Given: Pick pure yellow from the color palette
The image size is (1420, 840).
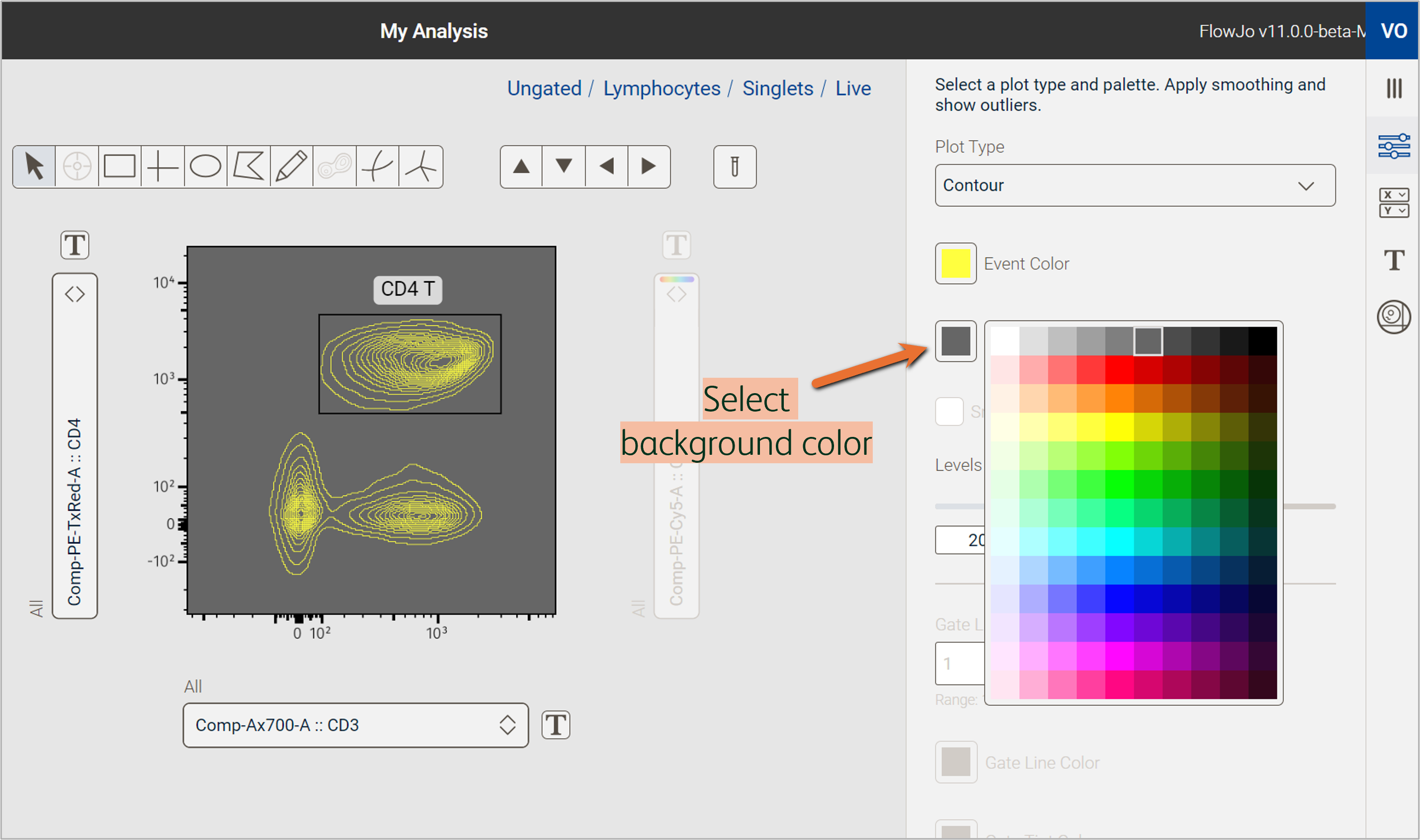Looking at the screenshot, I should [1119, 427].
